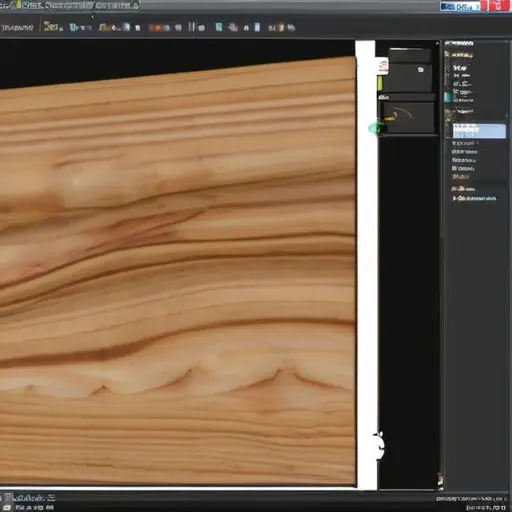
Task: Switch to the document tab at top left
Action: click(76, 5)
